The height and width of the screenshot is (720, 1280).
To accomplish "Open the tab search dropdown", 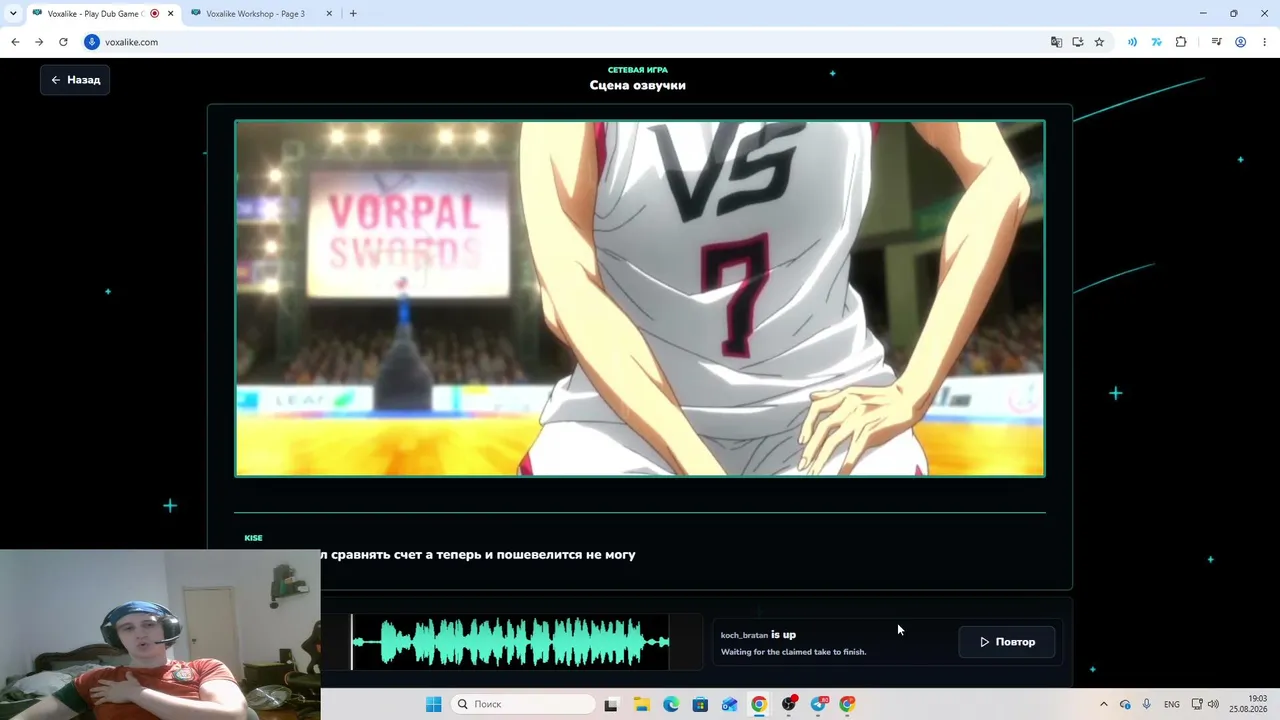I will coord(13,14).
